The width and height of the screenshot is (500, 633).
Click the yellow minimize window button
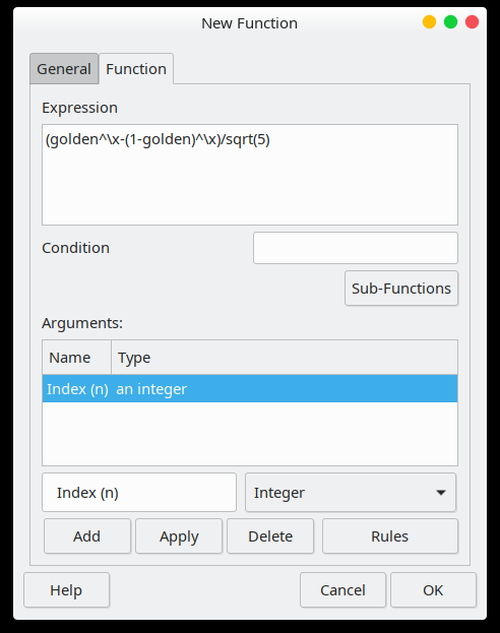tap(429, 22)
